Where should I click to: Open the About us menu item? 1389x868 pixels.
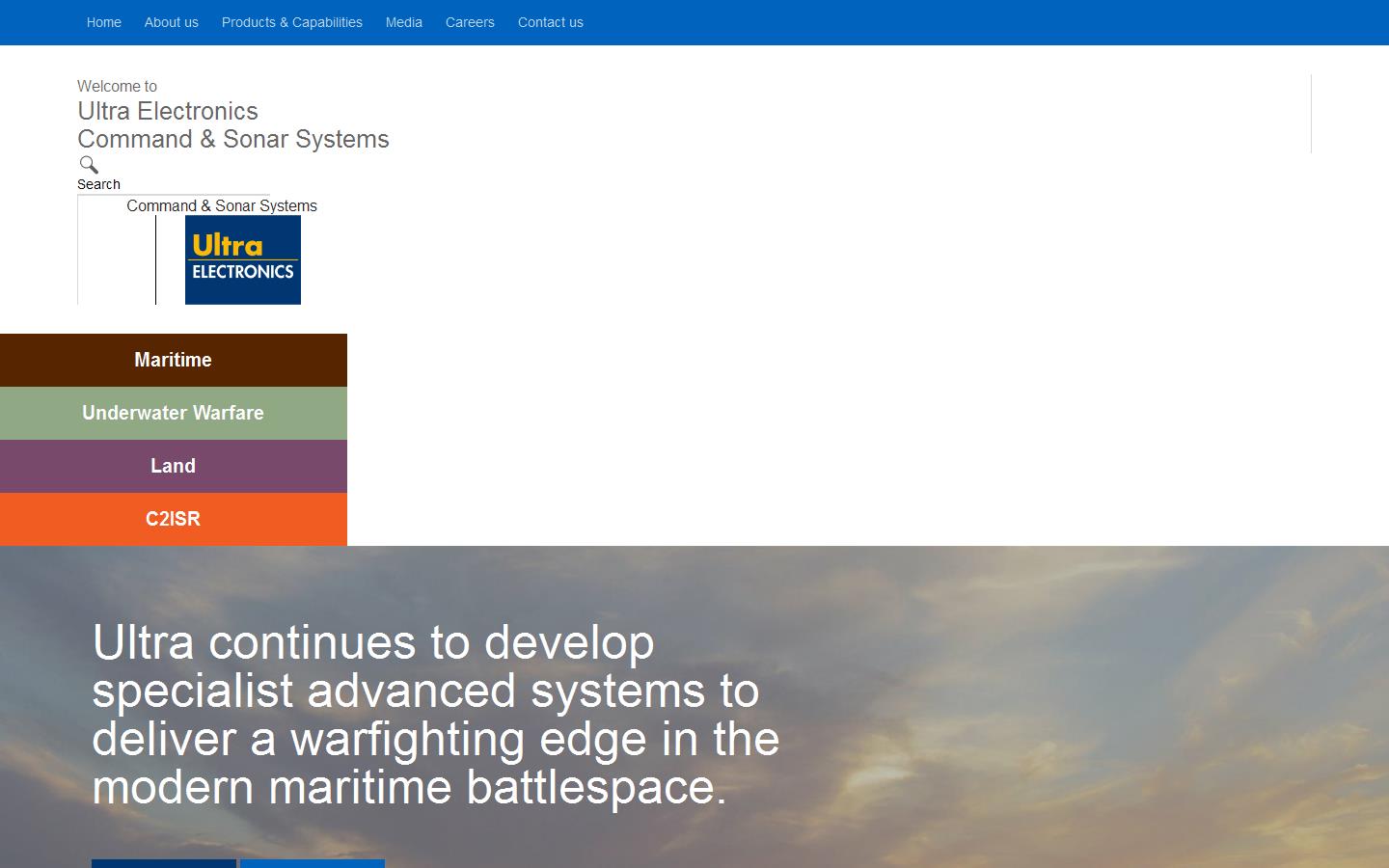(x=172, y=22)
